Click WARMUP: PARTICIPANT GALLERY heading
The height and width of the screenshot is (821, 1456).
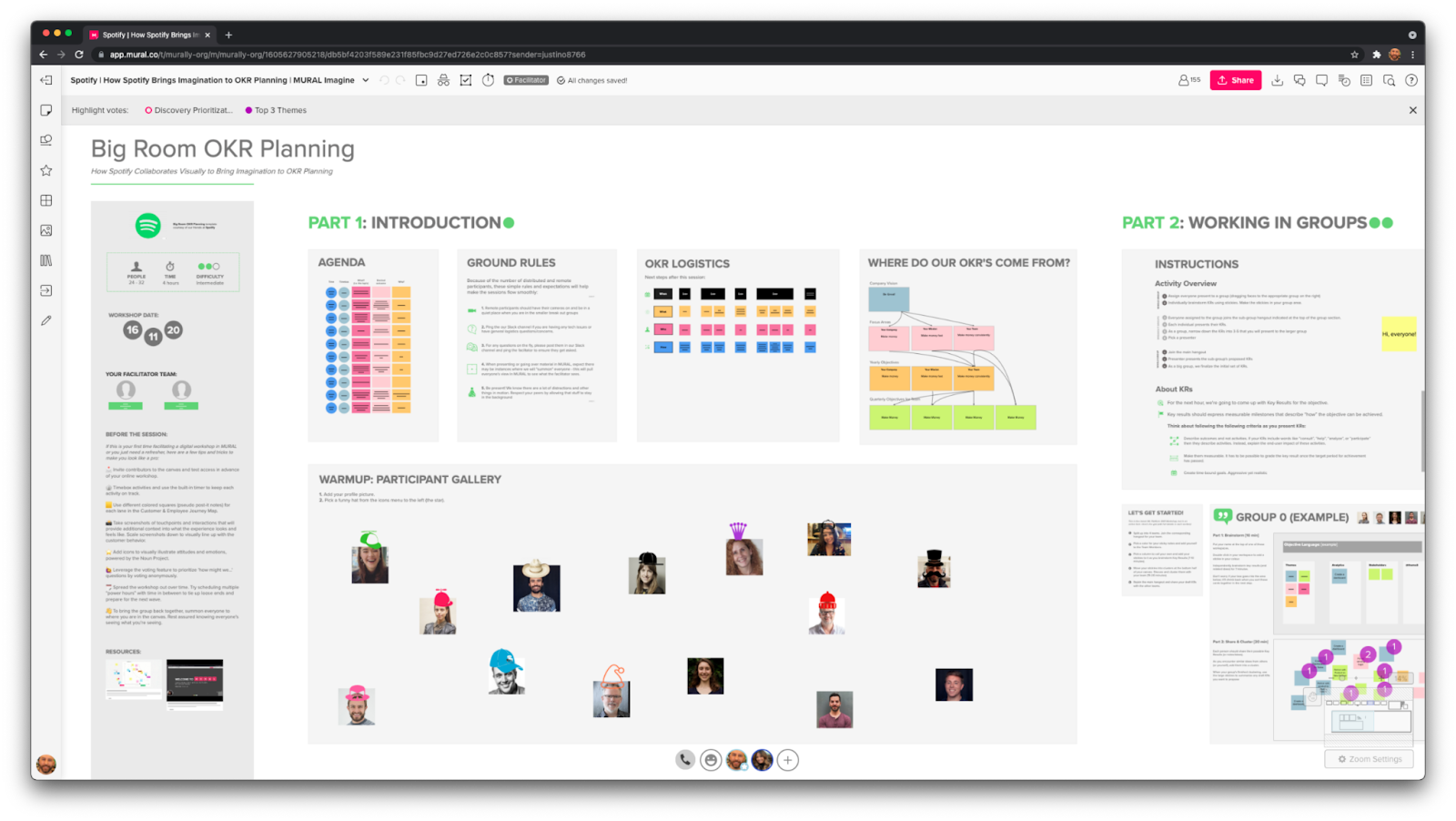(x=410, y=480)
